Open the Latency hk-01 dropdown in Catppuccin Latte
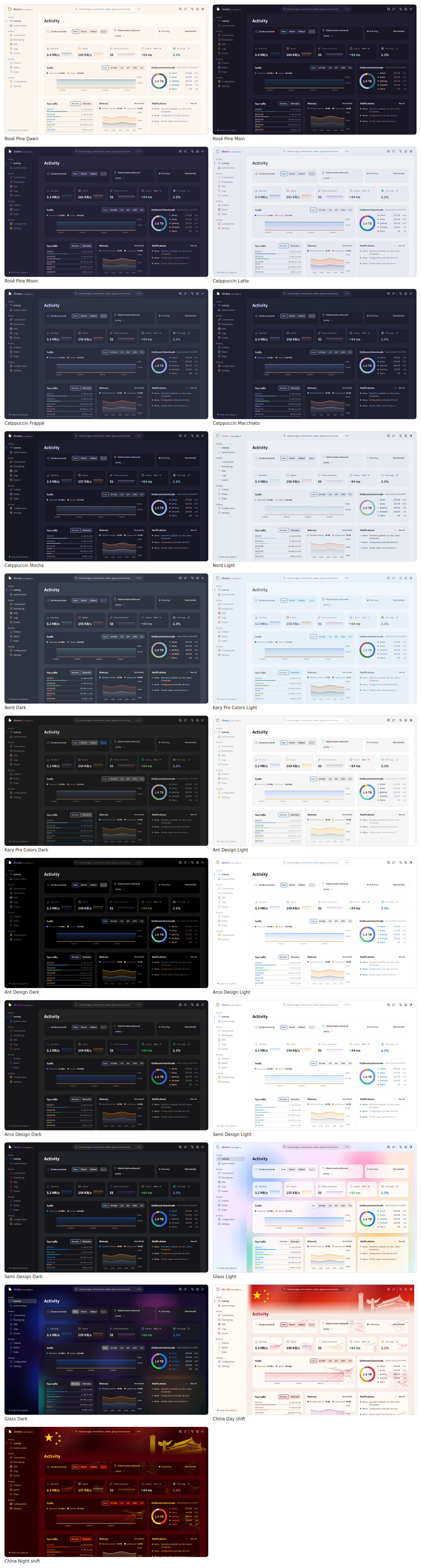421x1568 pixels. 366,191
